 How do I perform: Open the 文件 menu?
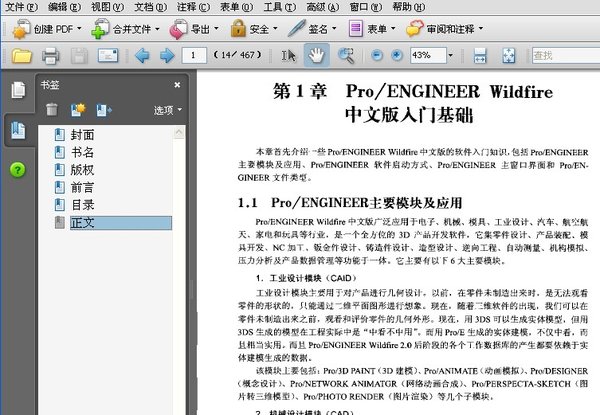point(21,7)
